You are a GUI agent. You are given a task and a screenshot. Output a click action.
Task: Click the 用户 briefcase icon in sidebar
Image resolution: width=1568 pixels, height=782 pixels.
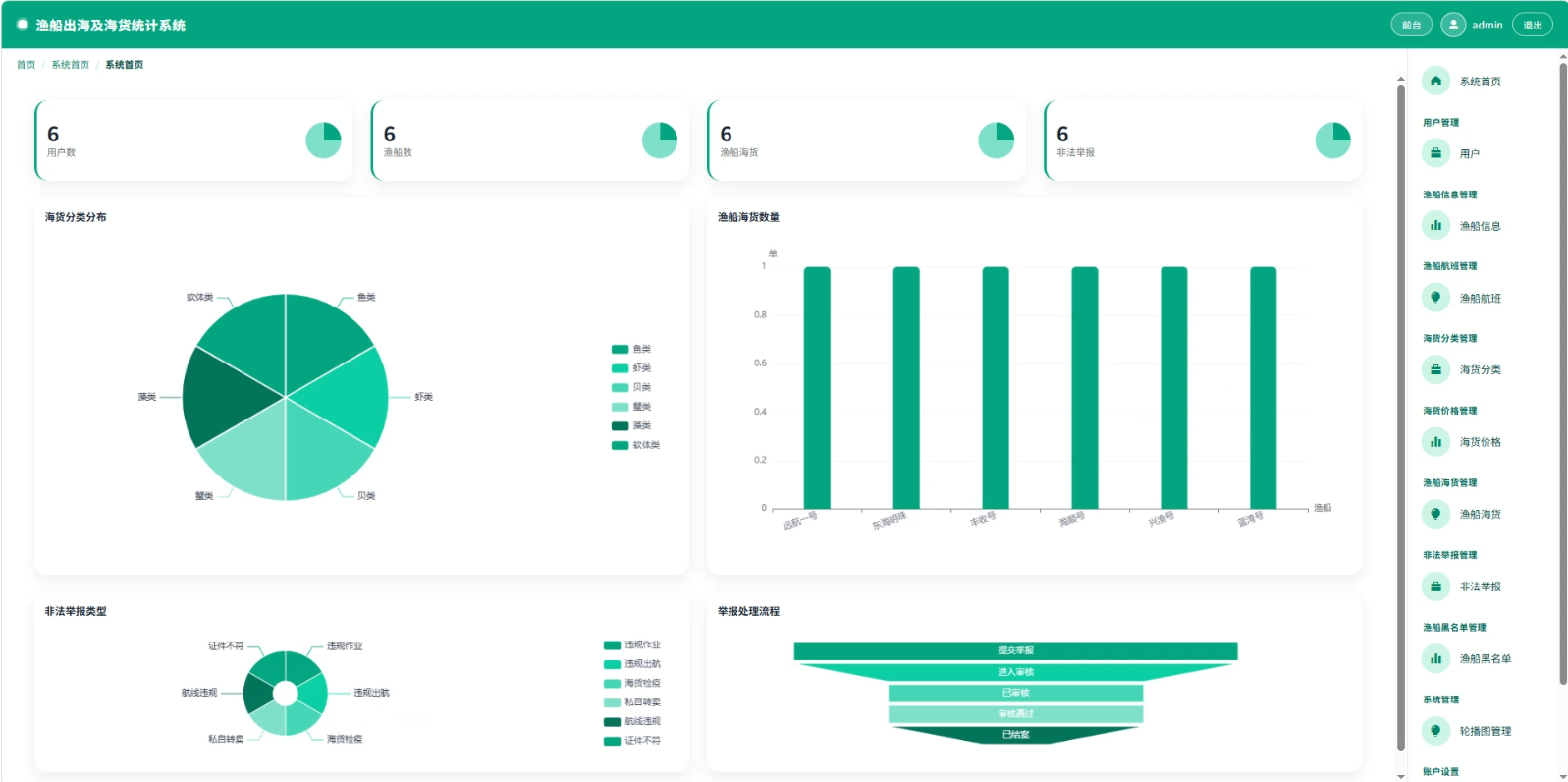(1435, 153)
